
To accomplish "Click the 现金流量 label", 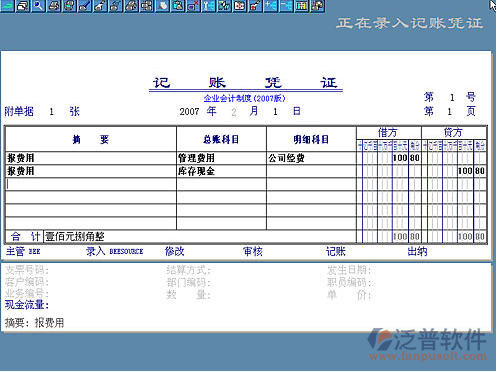I will coord(27,305).
